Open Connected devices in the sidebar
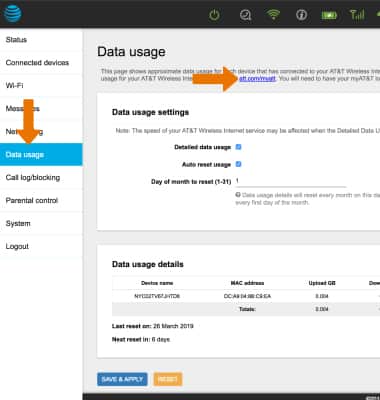This screenshot has height=400, width=380. [x=41, y=63]
